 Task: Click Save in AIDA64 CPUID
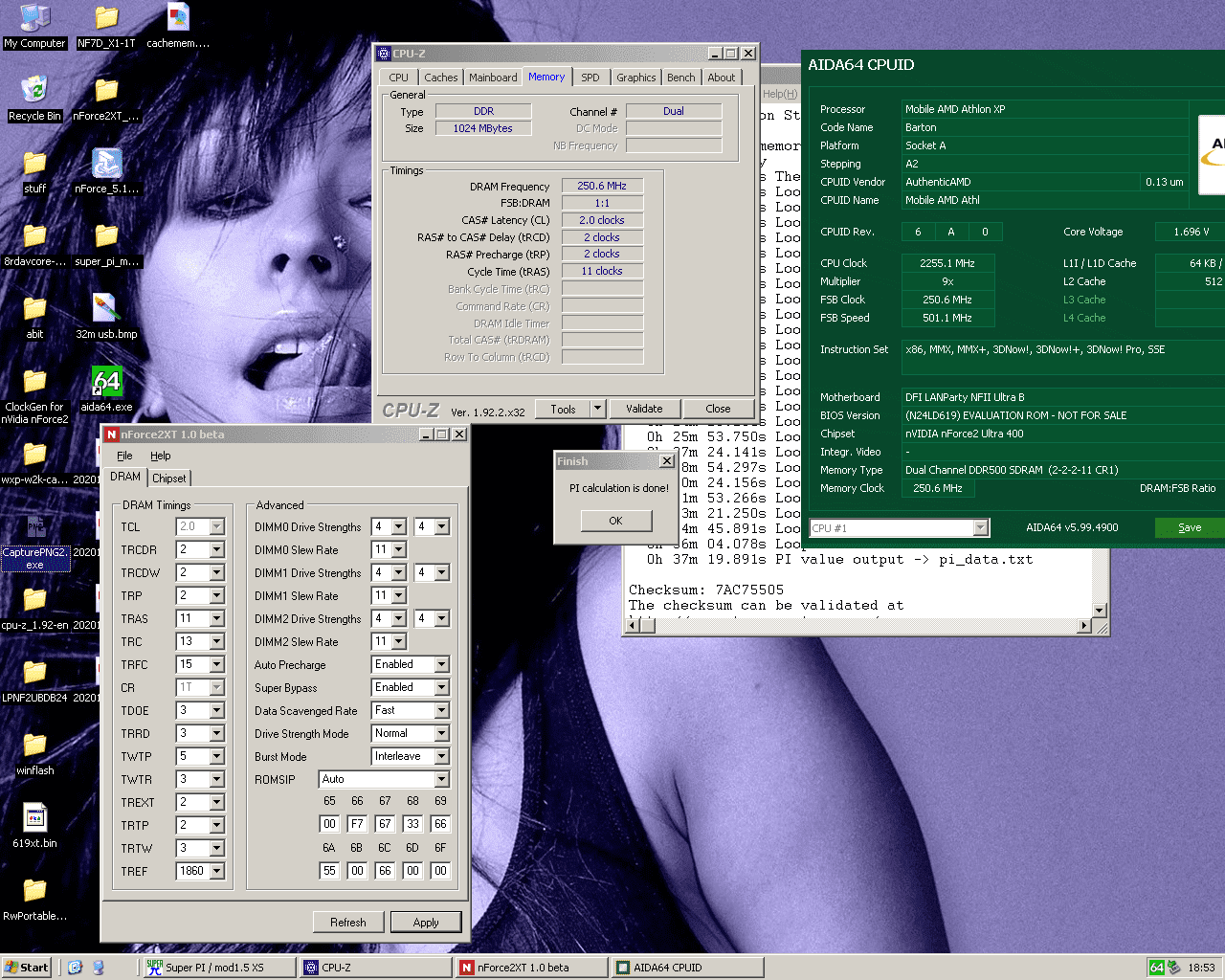tap(1190, 527)
